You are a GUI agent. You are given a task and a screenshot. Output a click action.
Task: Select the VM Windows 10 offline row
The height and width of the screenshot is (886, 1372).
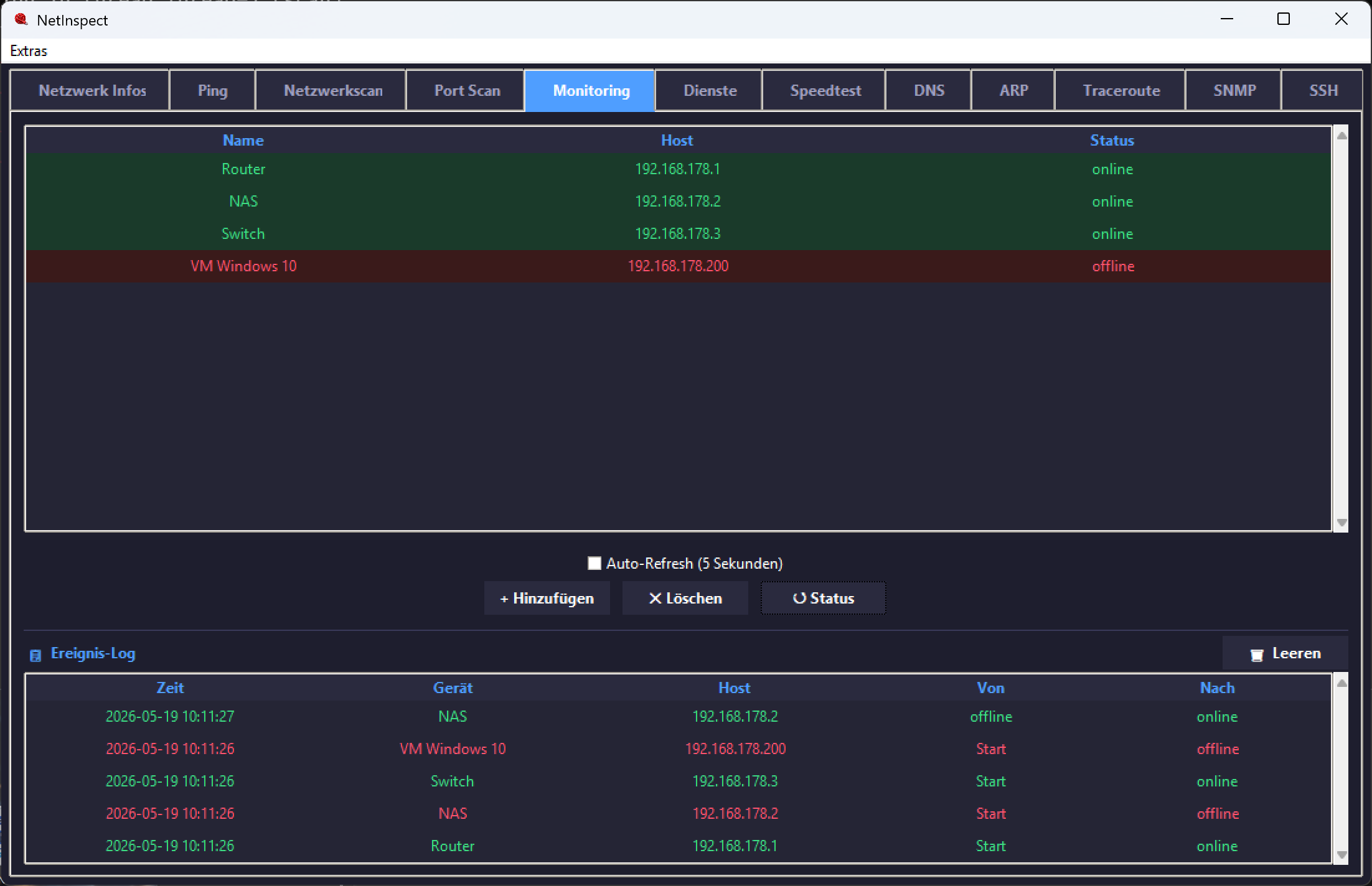tap(678, 266)
